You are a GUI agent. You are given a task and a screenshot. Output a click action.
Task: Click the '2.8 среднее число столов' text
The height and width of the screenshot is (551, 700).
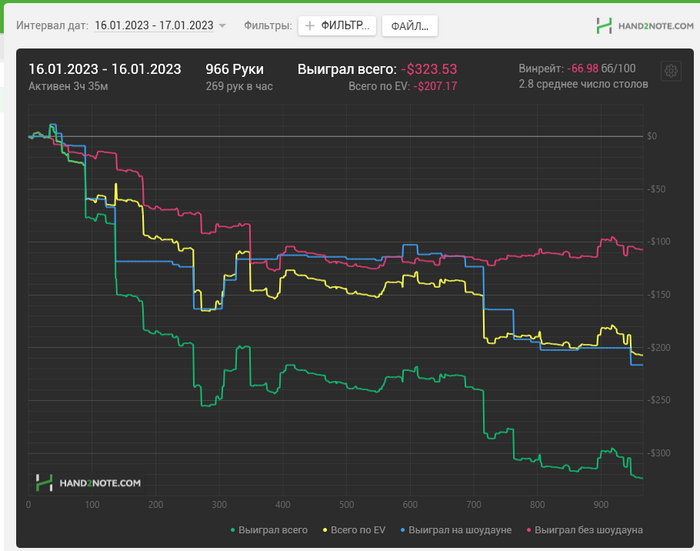pyautogui.click(x=583, y=84)
